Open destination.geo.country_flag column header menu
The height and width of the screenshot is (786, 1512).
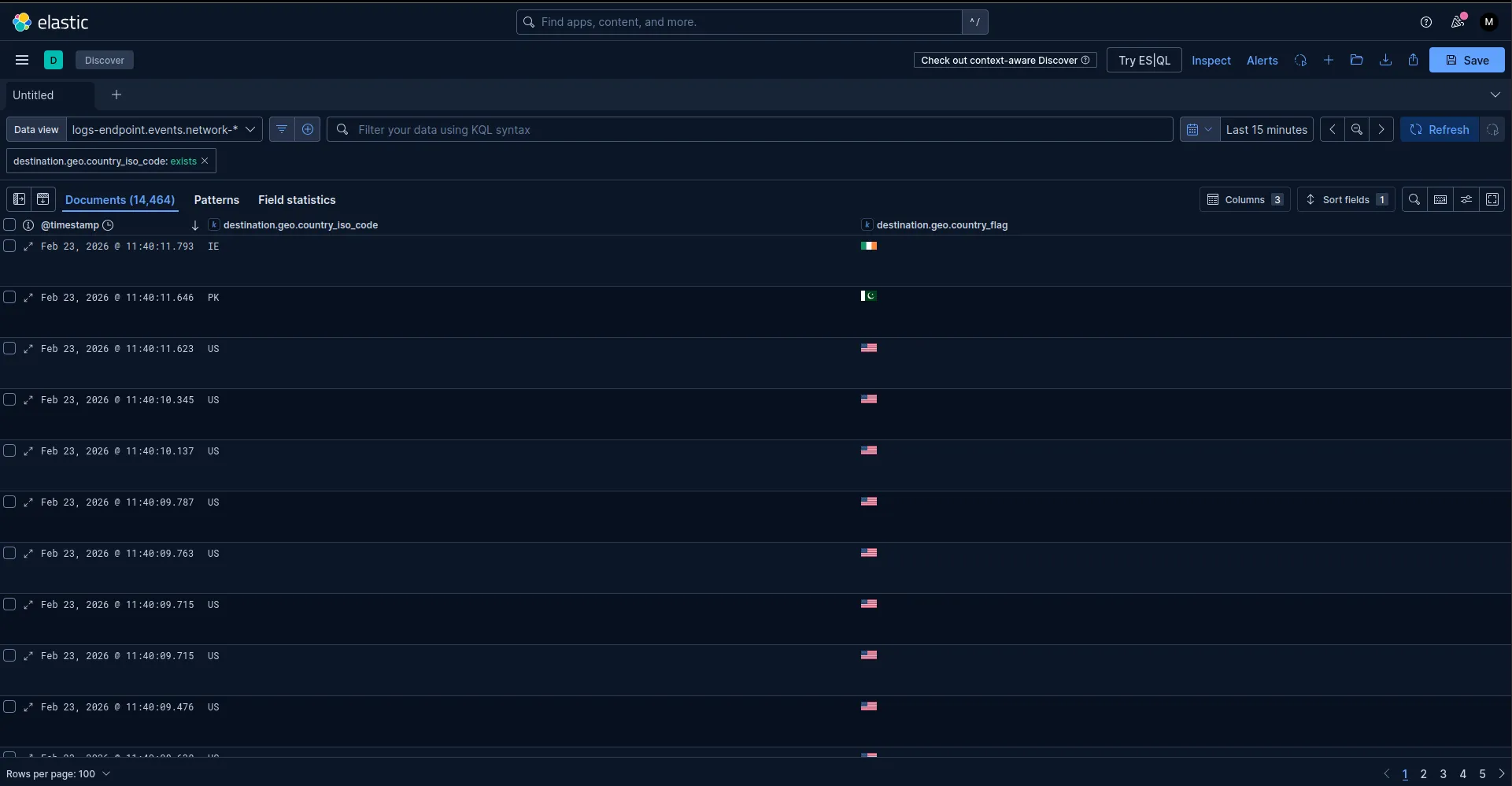941,224
